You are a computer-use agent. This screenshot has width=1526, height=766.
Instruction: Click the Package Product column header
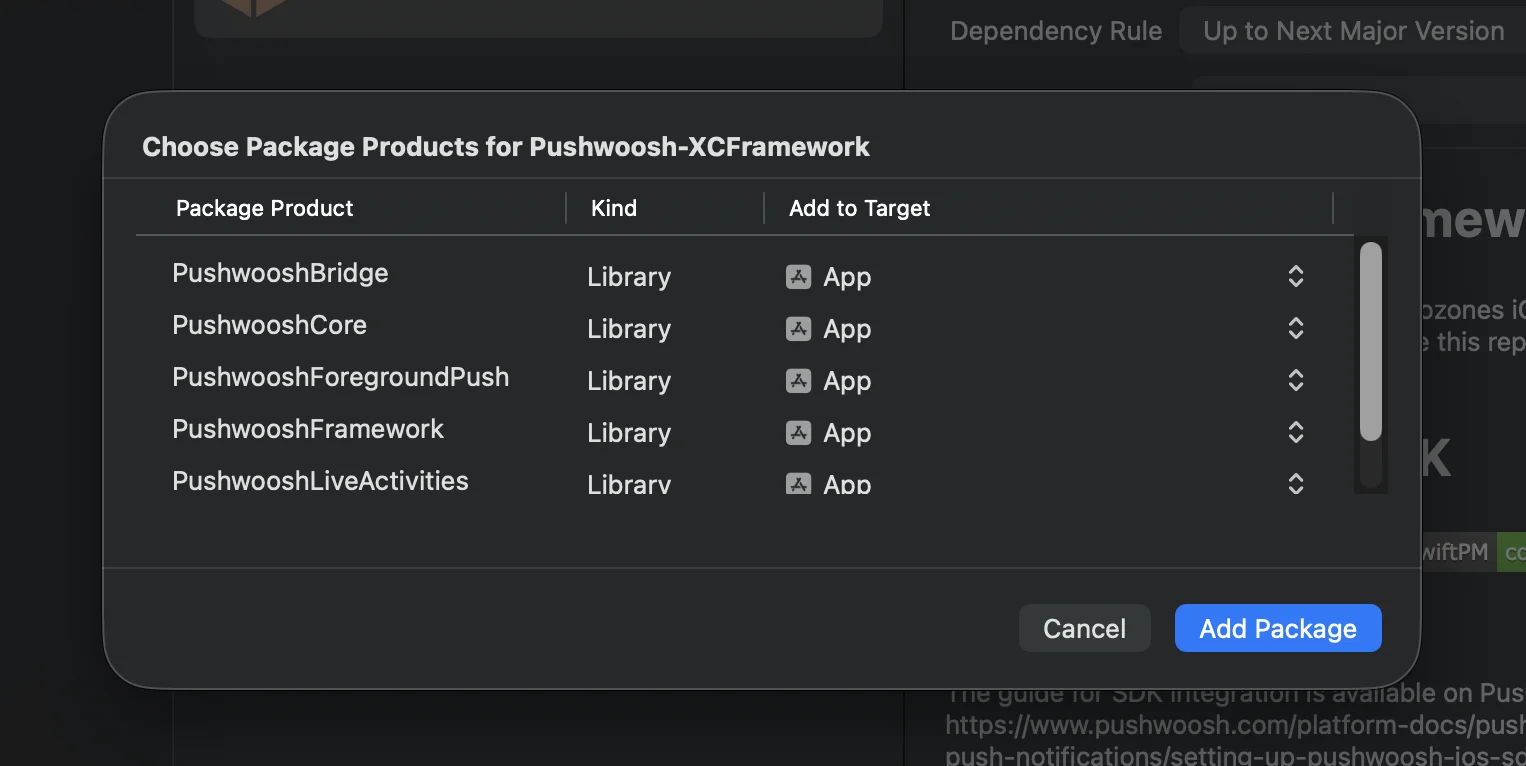[265, 208]
